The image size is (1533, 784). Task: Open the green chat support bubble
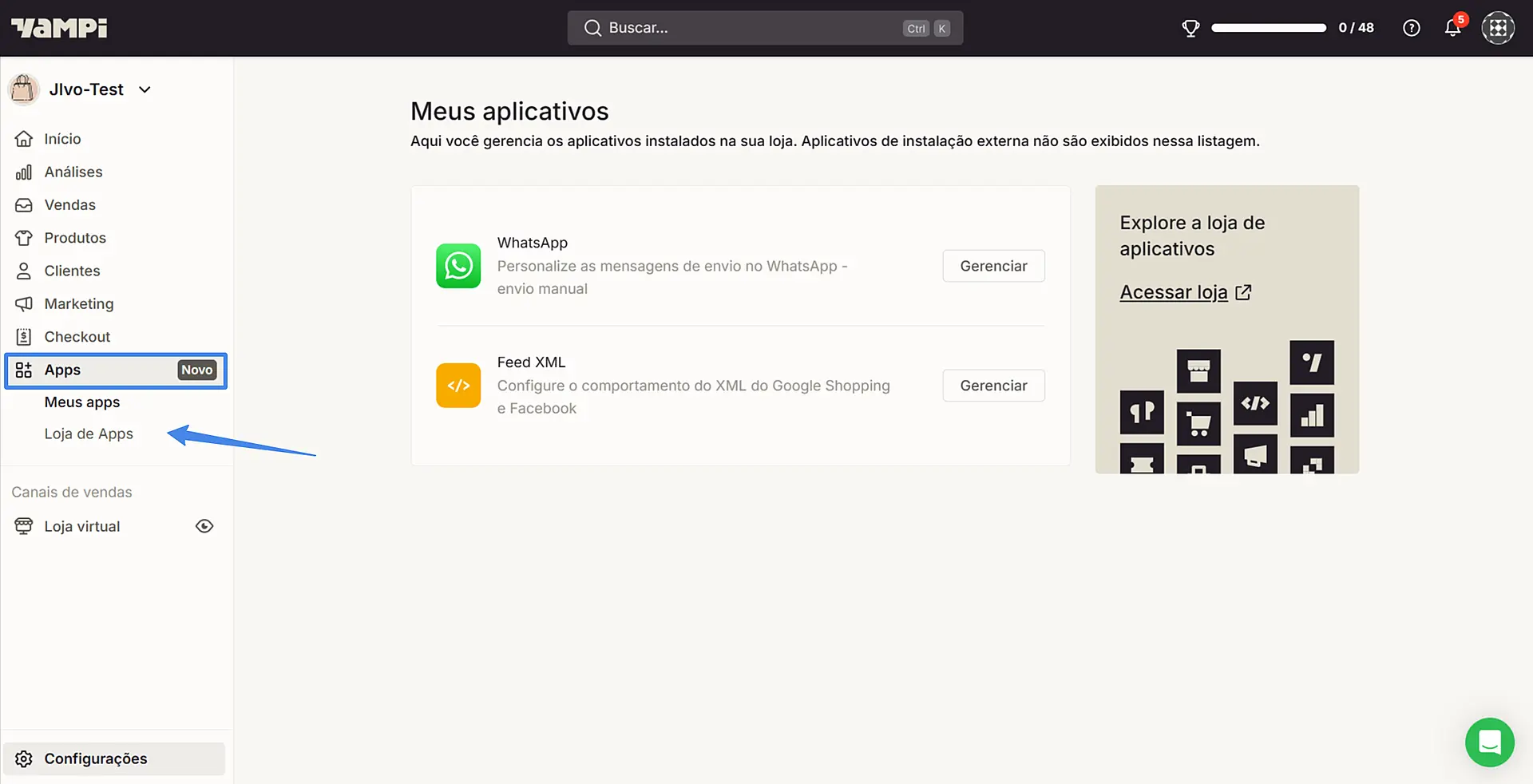click(x=1490, y=742)
